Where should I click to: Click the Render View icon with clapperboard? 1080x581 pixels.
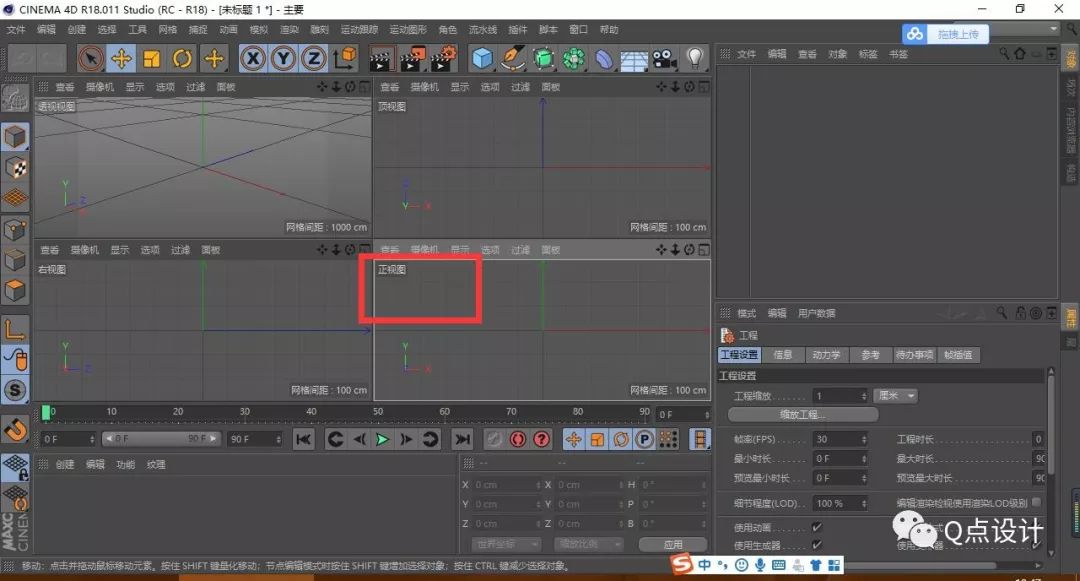coord(382,58)
